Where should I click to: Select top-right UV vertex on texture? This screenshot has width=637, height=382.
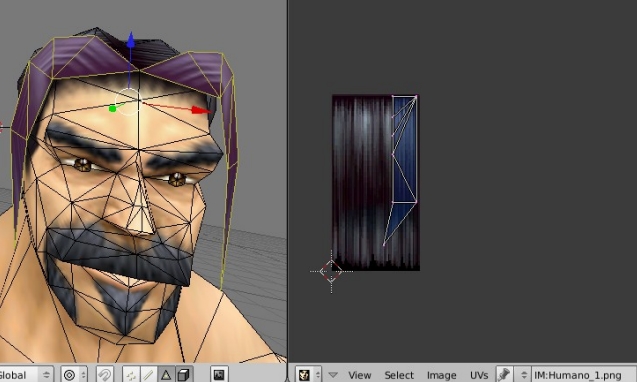416,97
